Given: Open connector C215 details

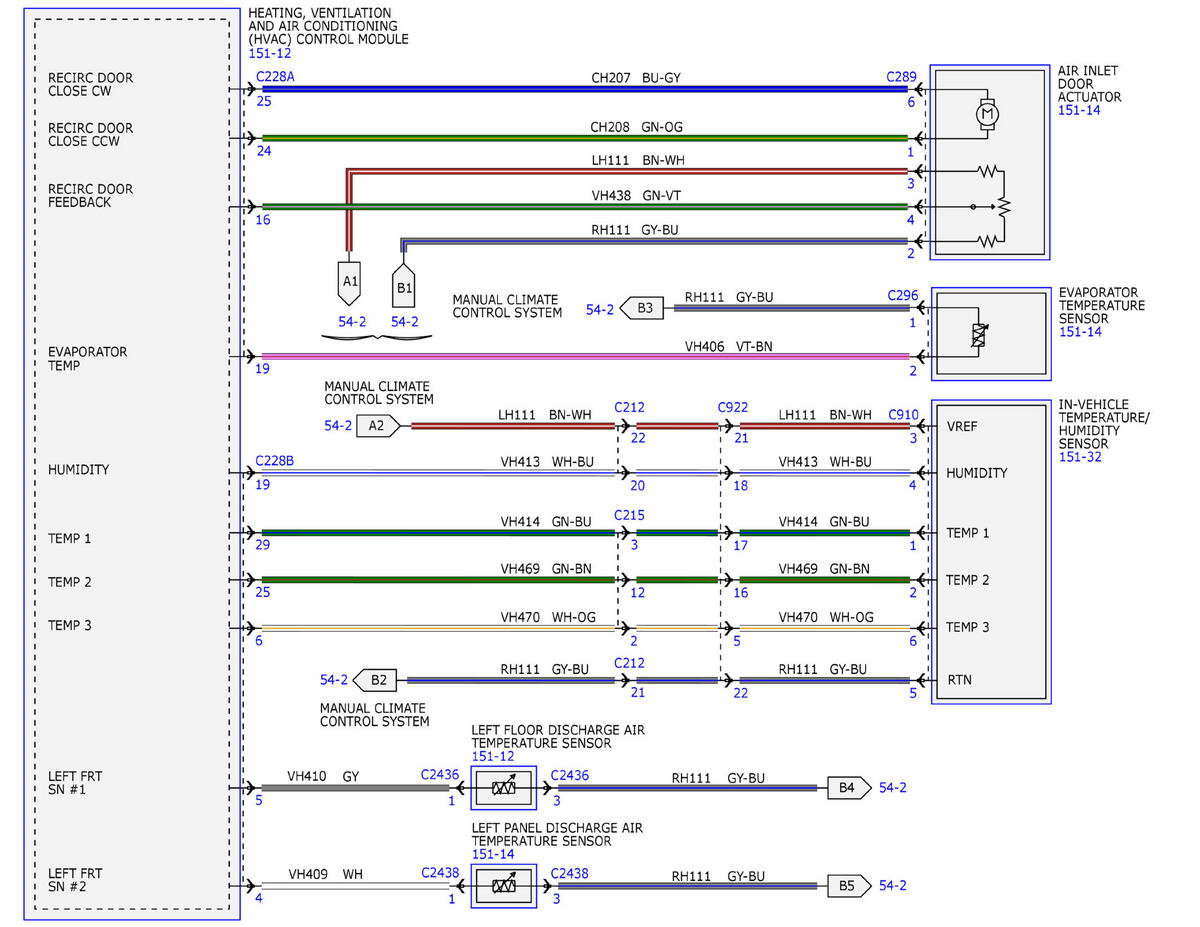Looking at the screenshot, I should point(630,515).
